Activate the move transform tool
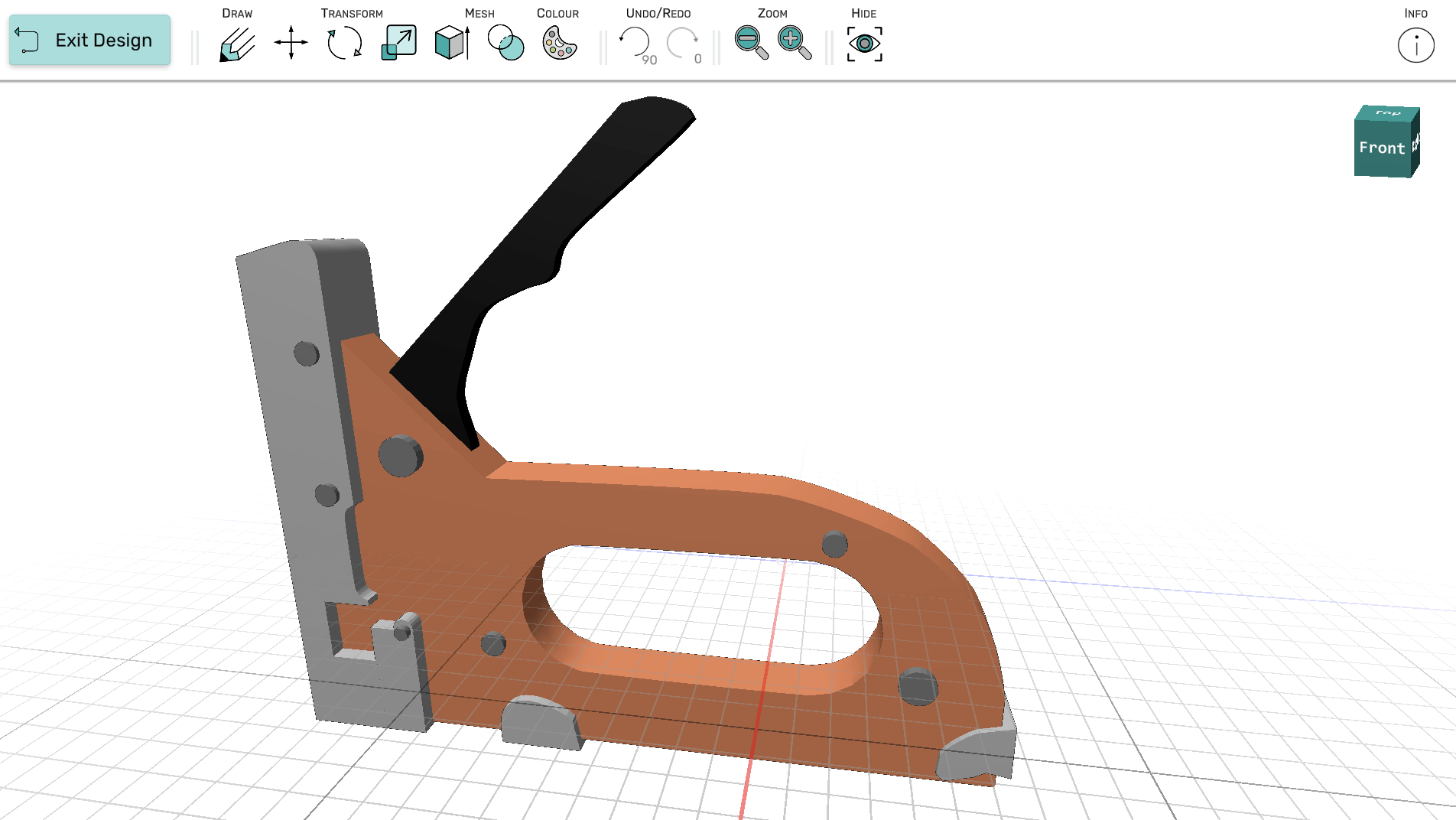1456x820 pixels. (291, 43)
